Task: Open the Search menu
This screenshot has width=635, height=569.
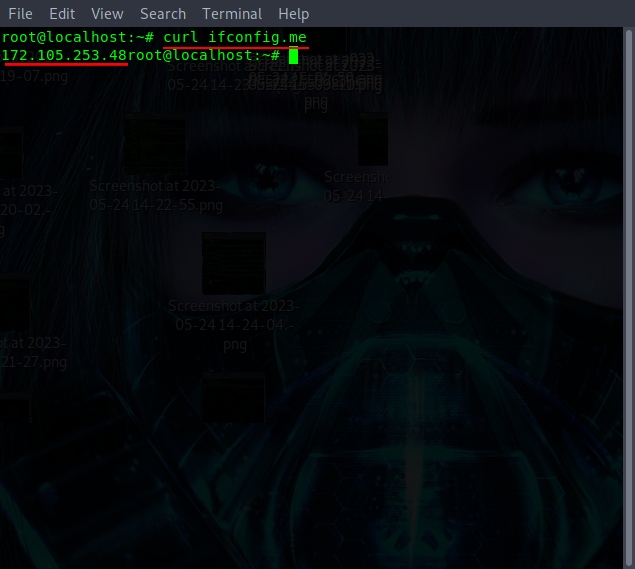Action: click(x=163, y=14)
